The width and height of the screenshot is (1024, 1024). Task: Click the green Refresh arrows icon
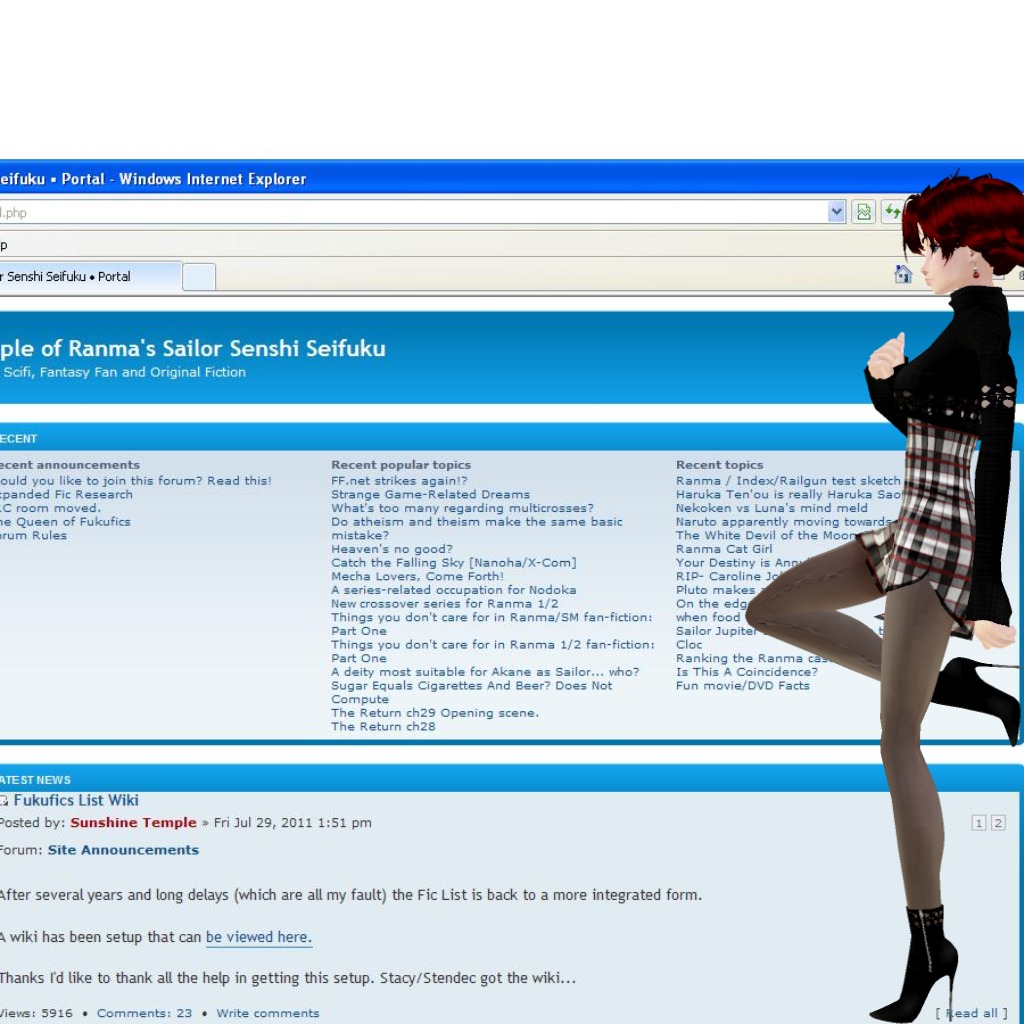pos(892,212)
